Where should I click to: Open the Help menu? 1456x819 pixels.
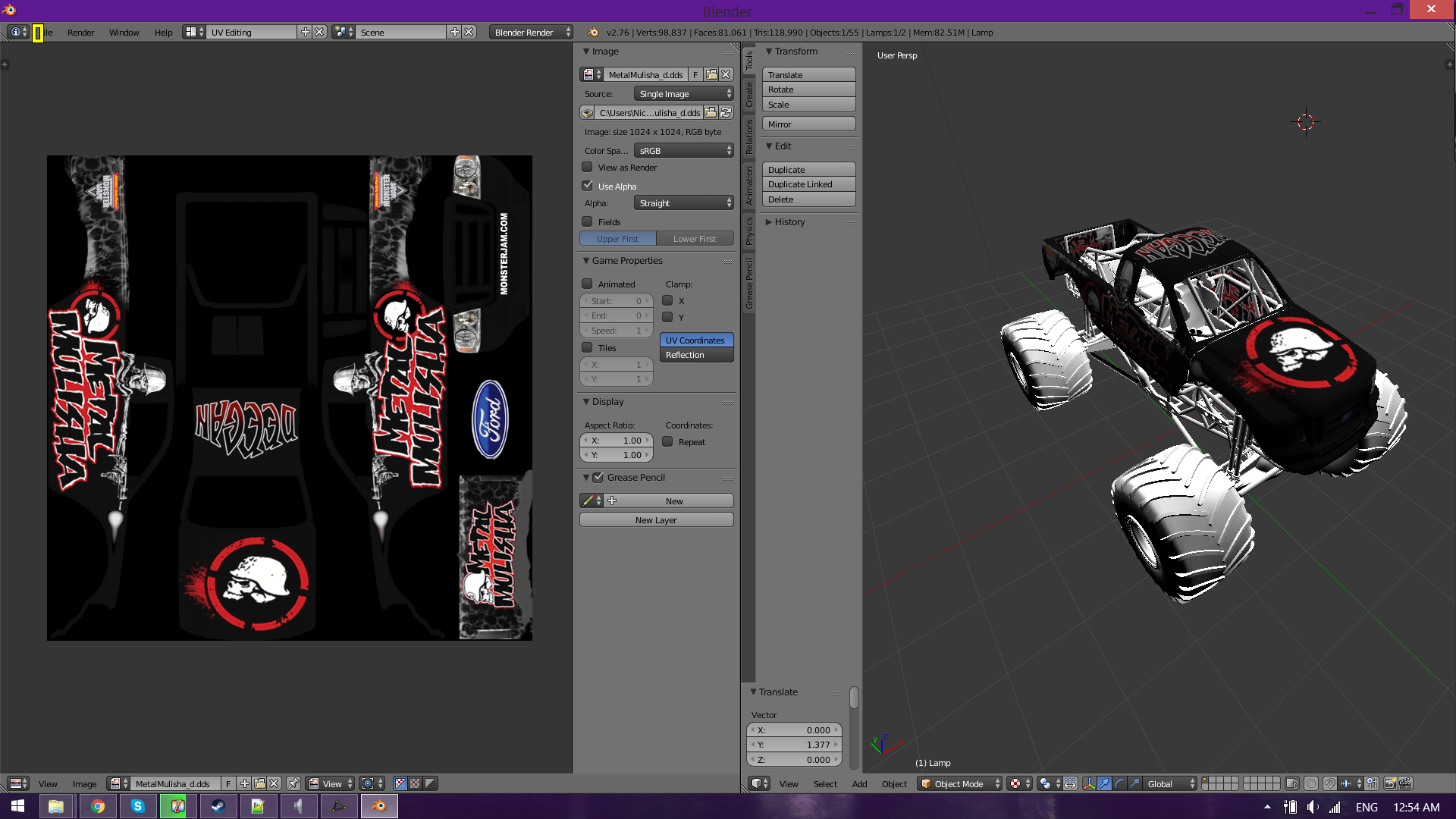tap(163, 32)
